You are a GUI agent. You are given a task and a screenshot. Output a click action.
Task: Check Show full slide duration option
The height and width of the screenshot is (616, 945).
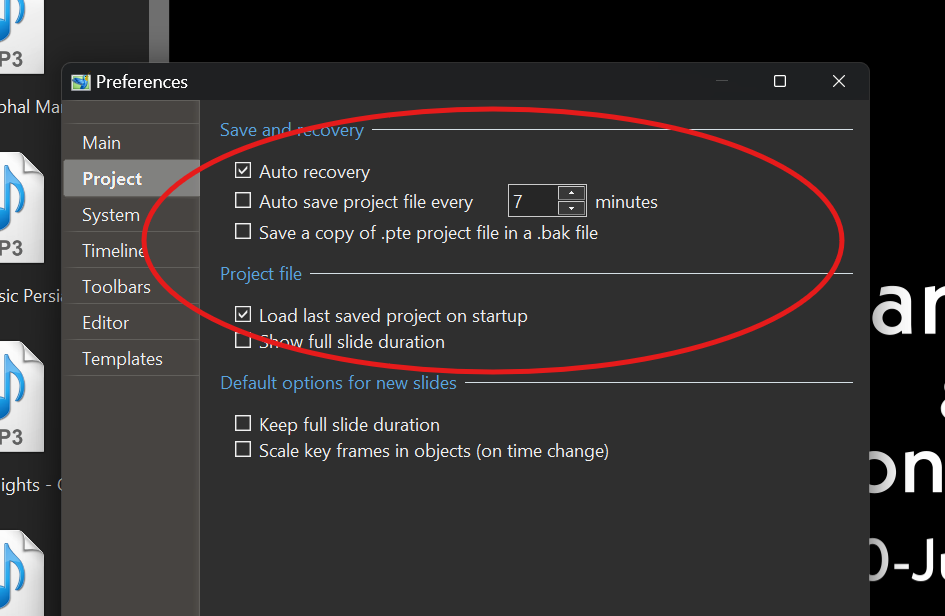[243, 341]
